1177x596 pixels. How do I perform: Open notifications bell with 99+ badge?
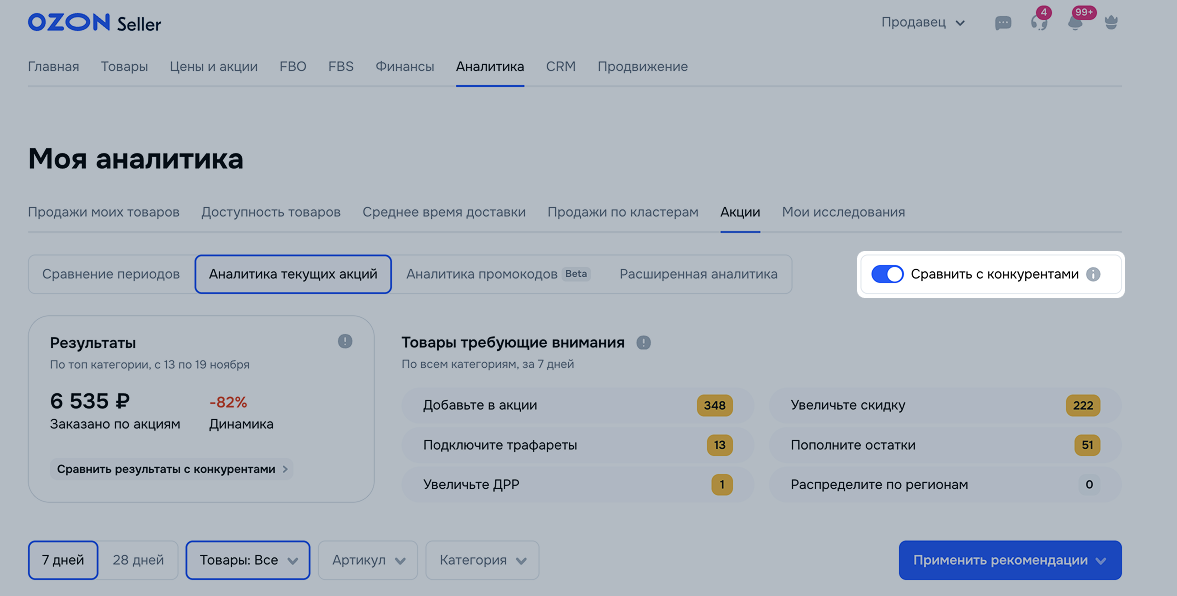point(1075,23)
